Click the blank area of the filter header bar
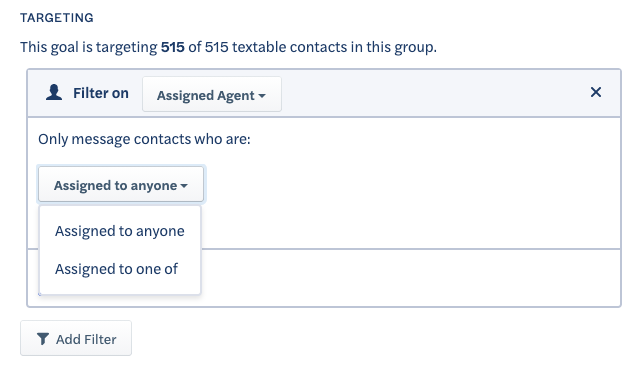This screenshot has height=372, width=640. pyautogui.click(x=433, y=93)
